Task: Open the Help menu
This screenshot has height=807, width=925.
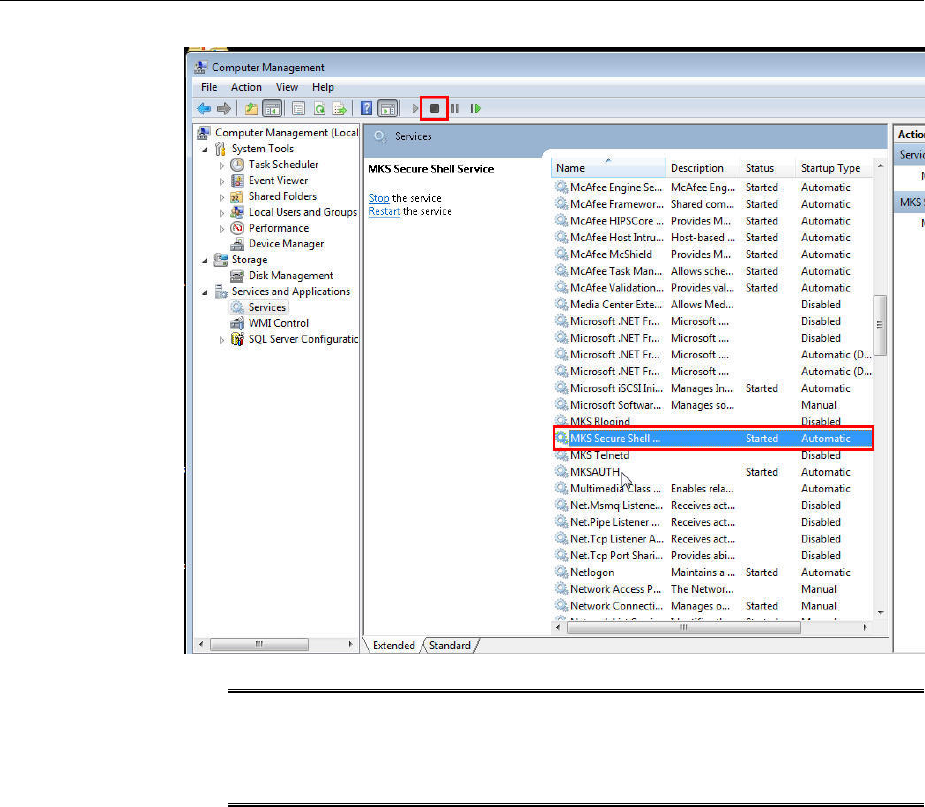Action: pos(323,87)
